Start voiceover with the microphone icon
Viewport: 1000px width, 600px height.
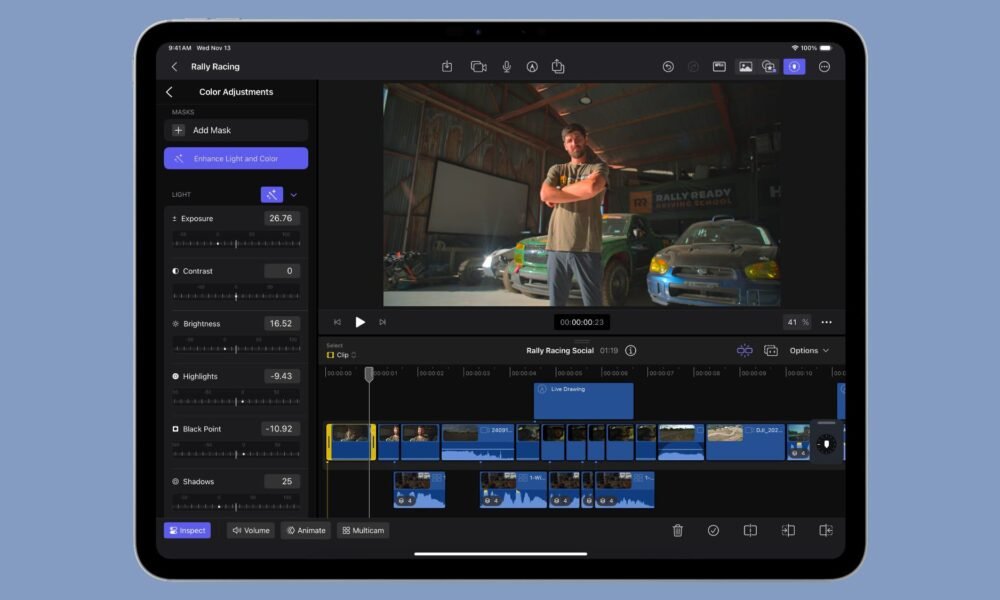click(x=507, y=67)
